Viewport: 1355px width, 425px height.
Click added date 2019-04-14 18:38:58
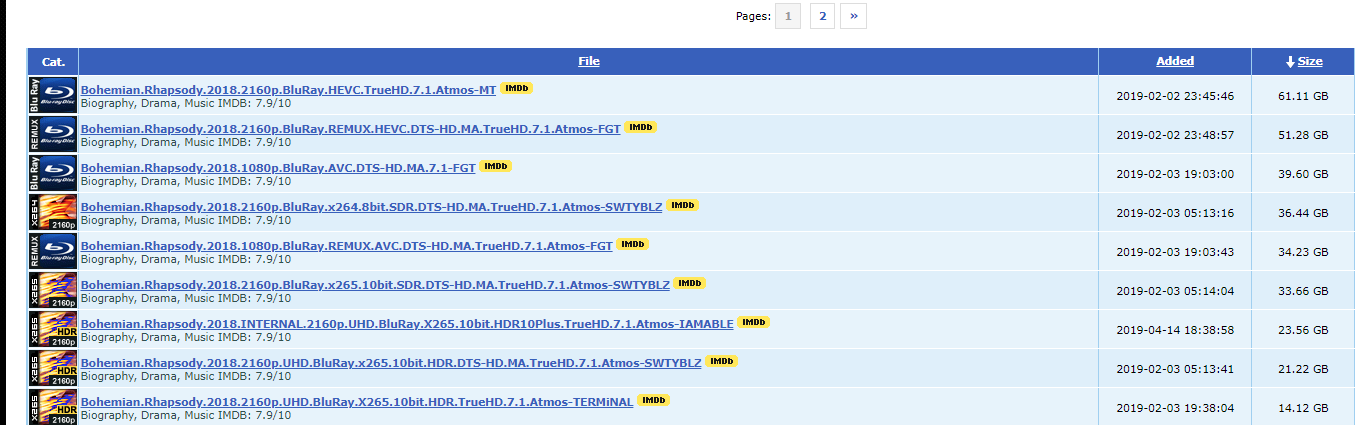1175,330
